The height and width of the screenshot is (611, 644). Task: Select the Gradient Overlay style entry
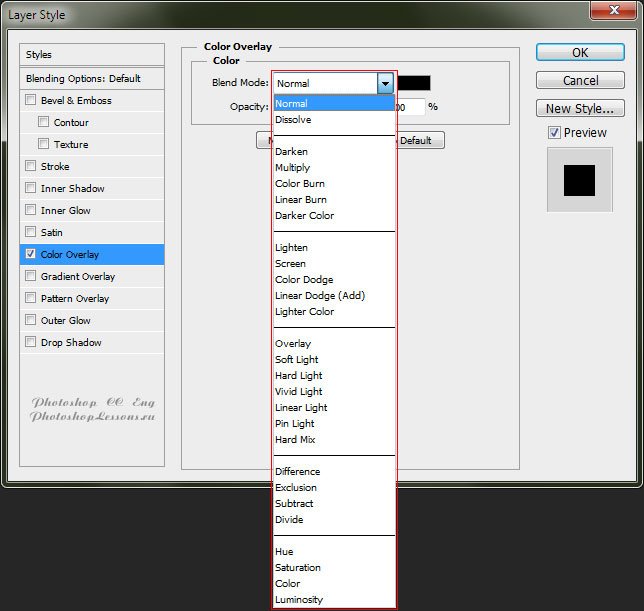78,276
